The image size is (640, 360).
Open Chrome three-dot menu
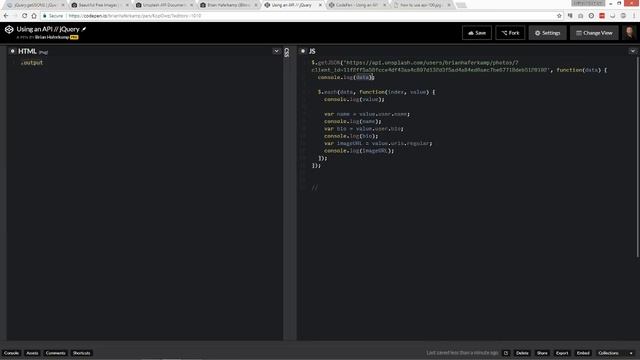tap(634, 16)
